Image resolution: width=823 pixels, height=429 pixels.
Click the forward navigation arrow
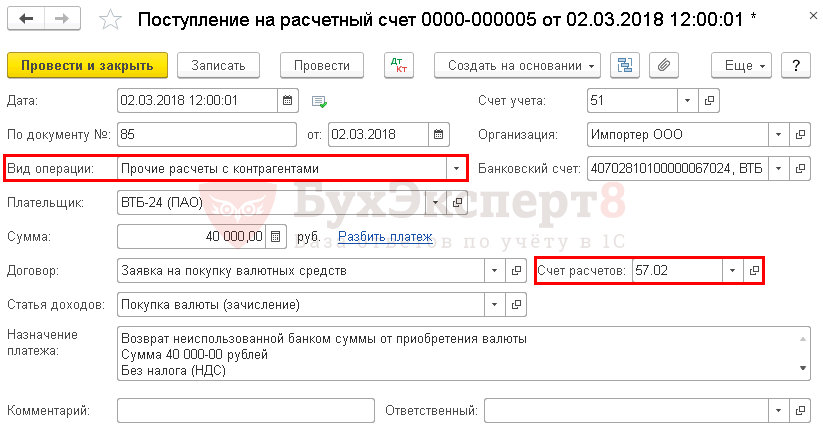click(x=61, y=19)
